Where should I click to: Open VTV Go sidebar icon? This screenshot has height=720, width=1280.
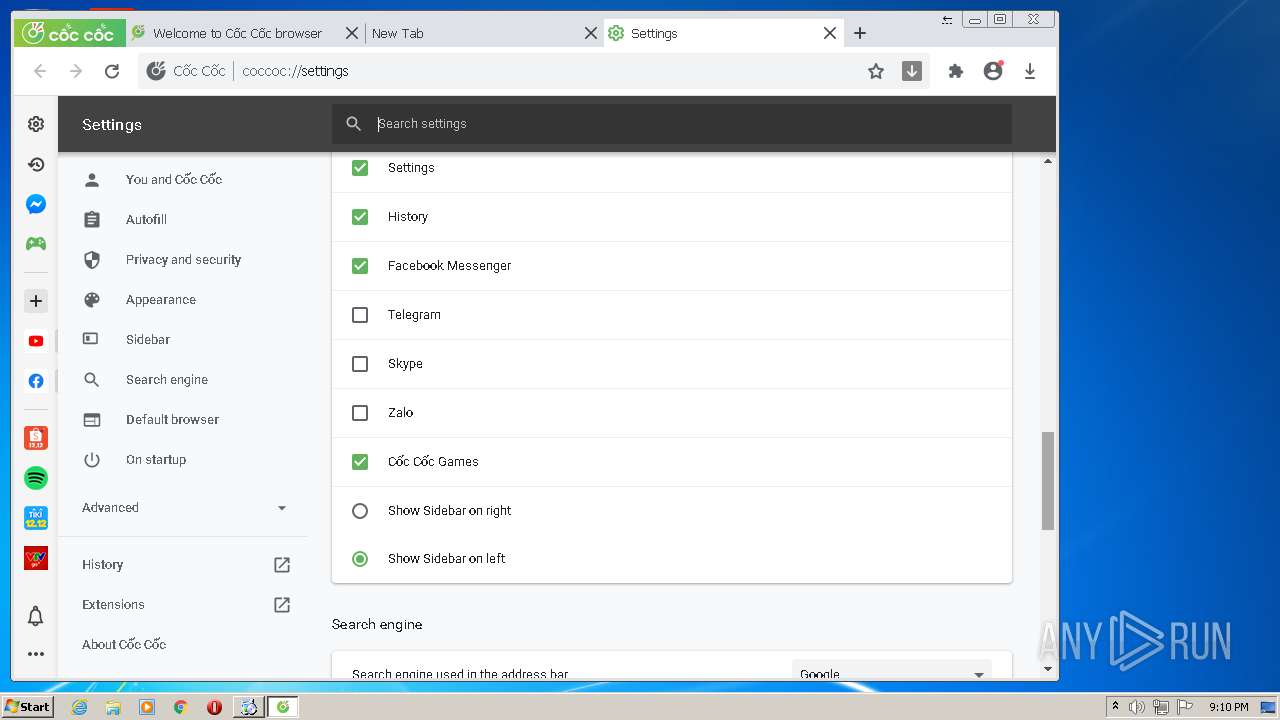tap(36, 558)
